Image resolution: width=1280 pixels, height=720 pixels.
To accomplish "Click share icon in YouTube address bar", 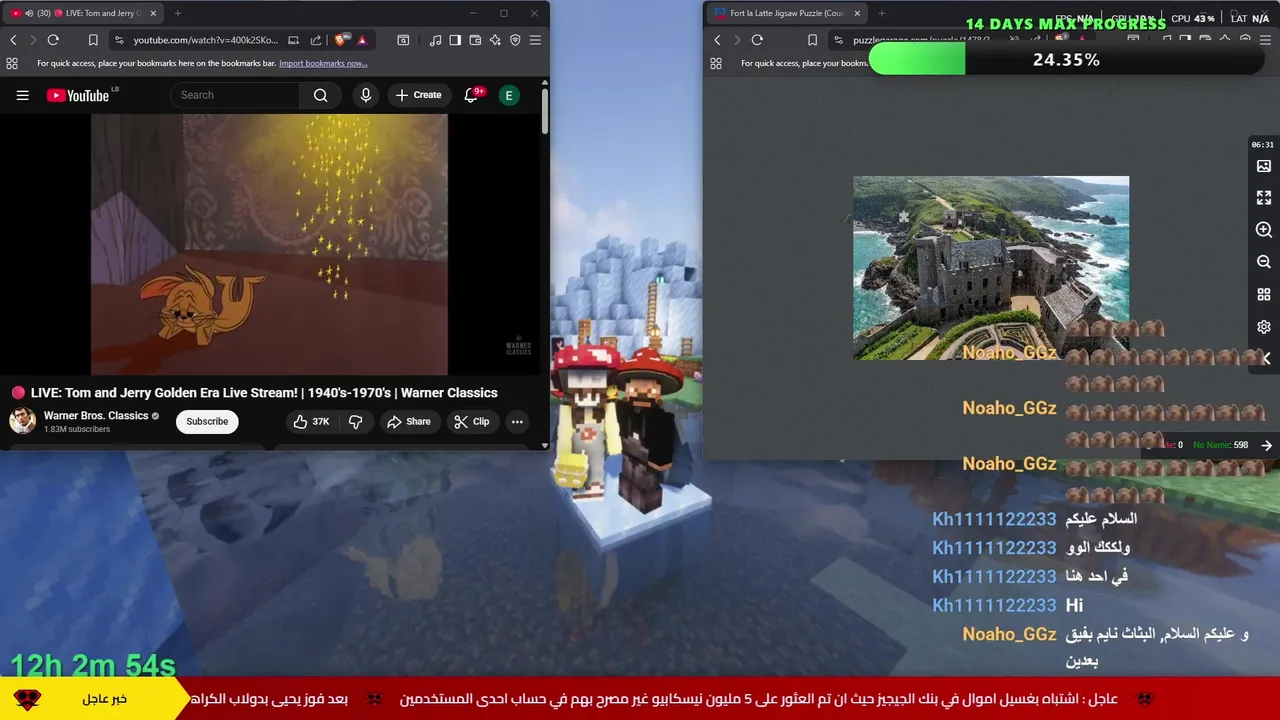I will coord(316,40).
